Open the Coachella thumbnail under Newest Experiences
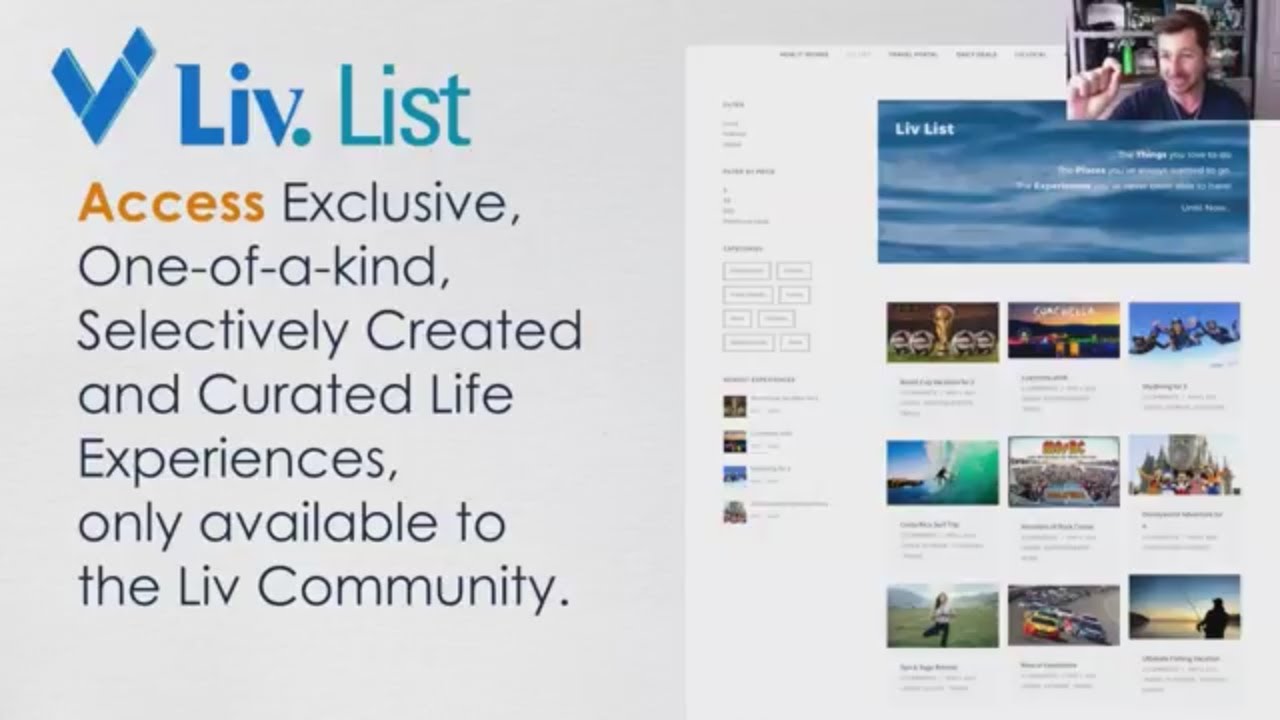1280x720 pixels. [735, 441]
